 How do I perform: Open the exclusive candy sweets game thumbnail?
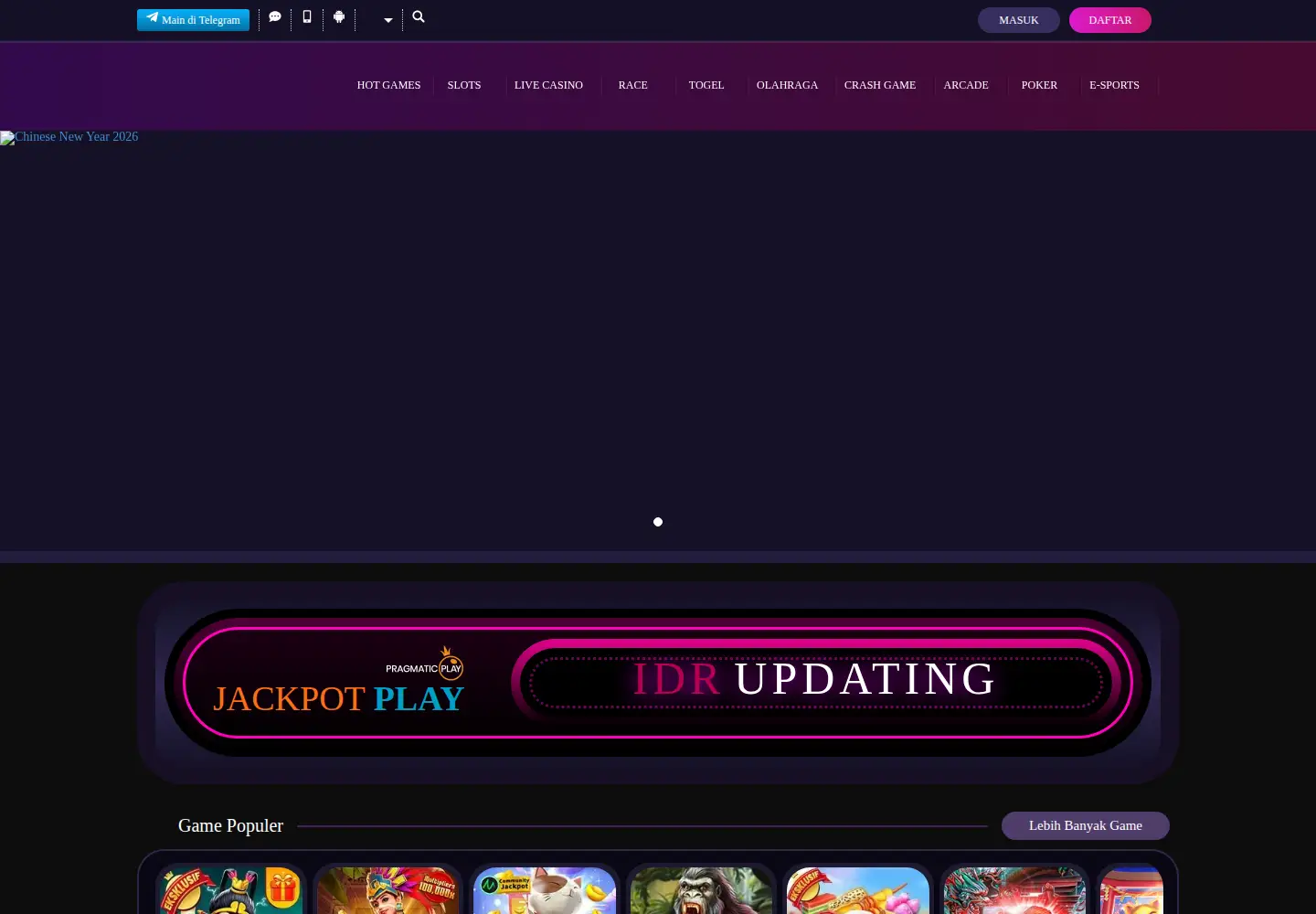click(x=858, y=889)
